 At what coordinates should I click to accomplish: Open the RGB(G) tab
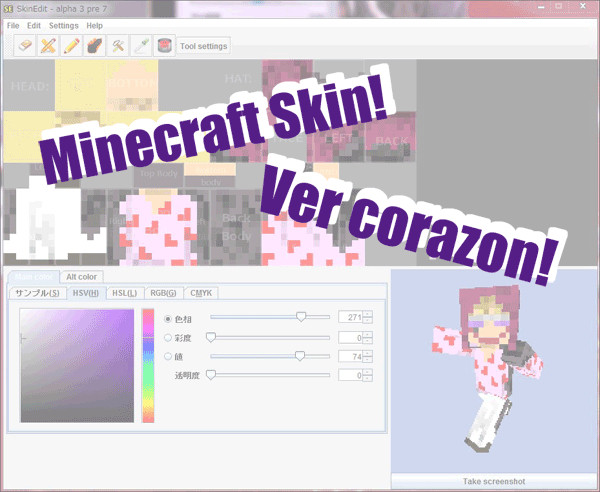coord(163,293)
